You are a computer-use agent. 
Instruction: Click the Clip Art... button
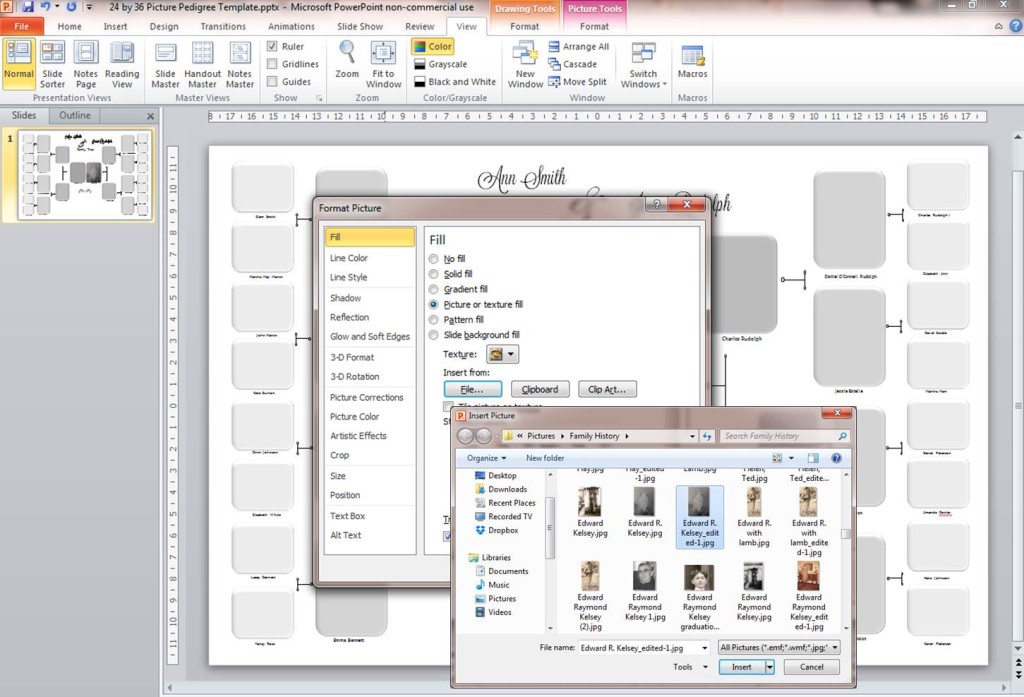click(607, 389)
